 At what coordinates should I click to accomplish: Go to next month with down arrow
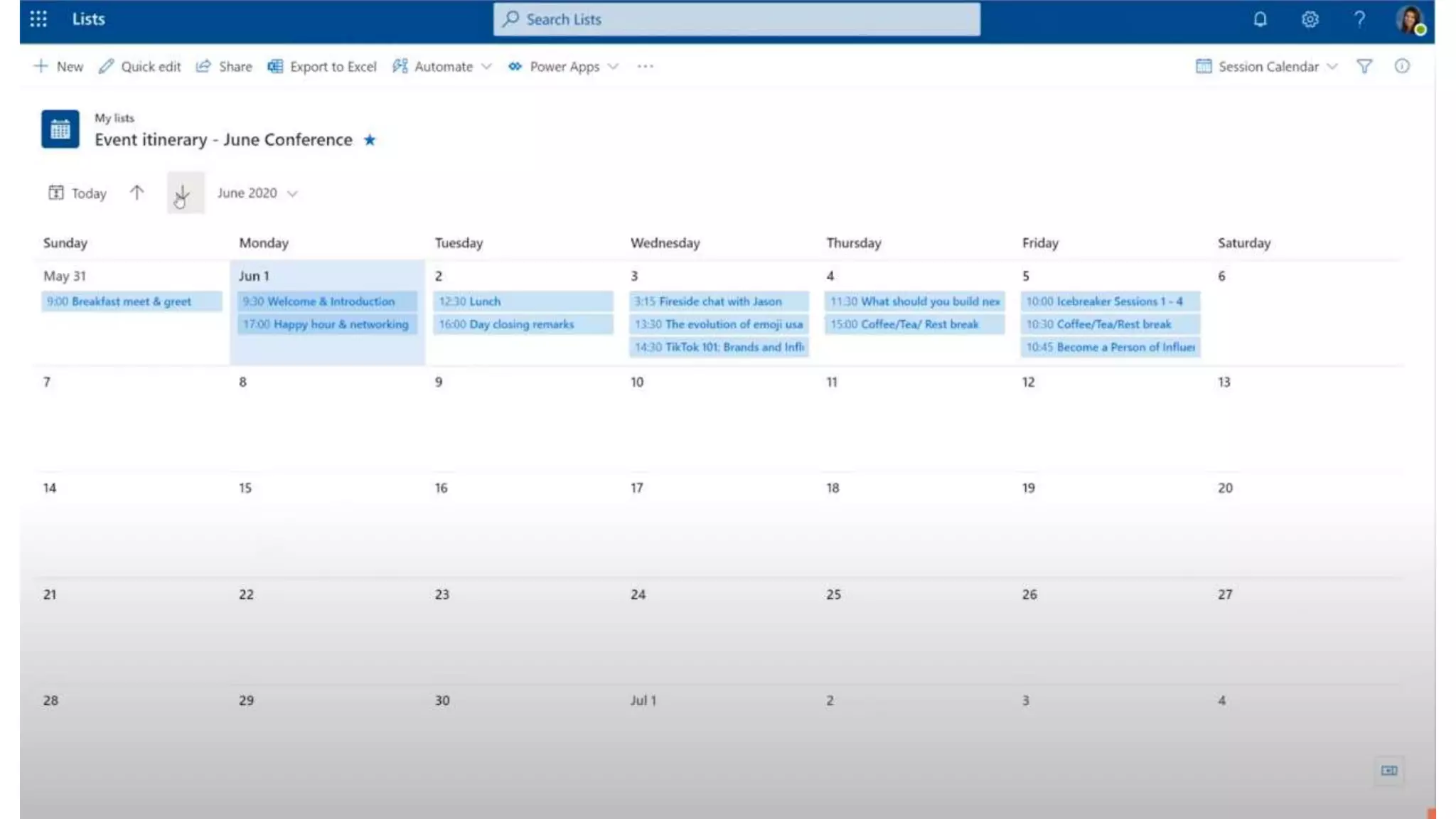point(183,193)
